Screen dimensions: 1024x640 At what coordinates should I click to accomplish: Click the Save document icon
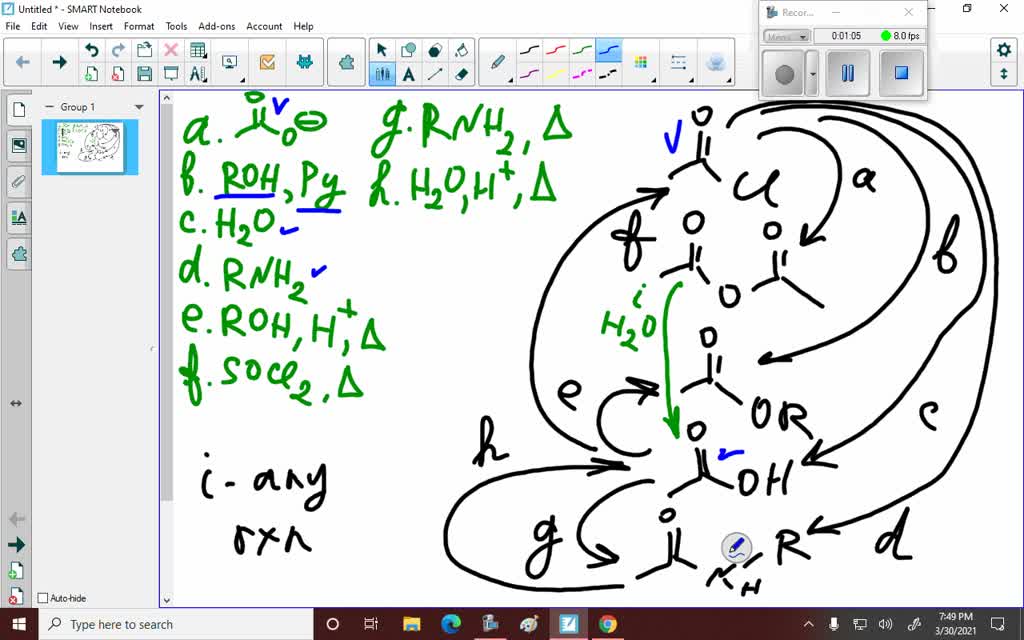tap(144, 73)
